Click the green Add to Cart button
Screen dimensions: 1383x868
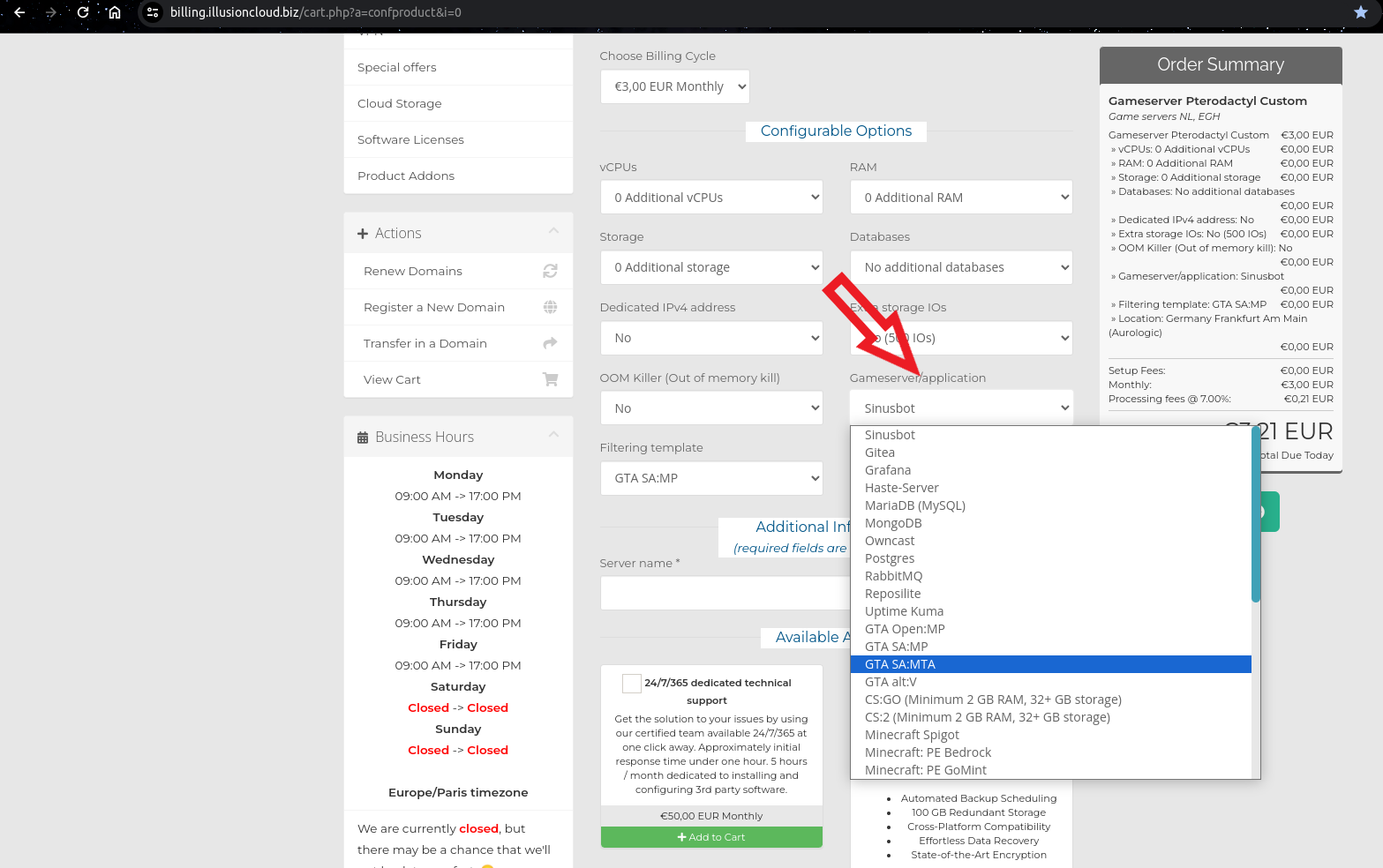pos(711,837)
